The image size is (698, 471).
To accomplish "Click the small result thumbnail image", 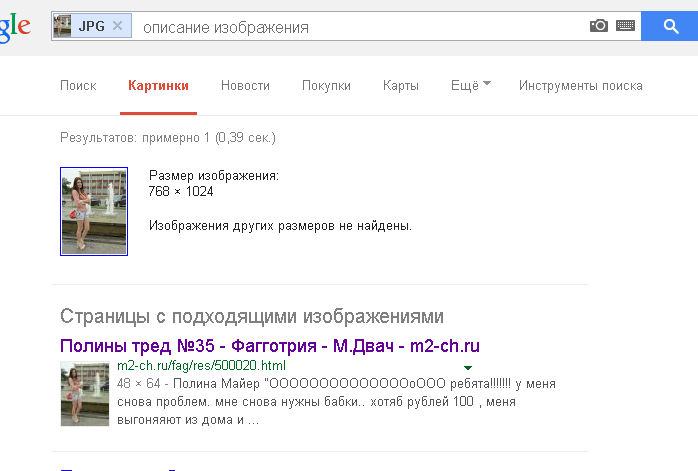I will [85, 394].
